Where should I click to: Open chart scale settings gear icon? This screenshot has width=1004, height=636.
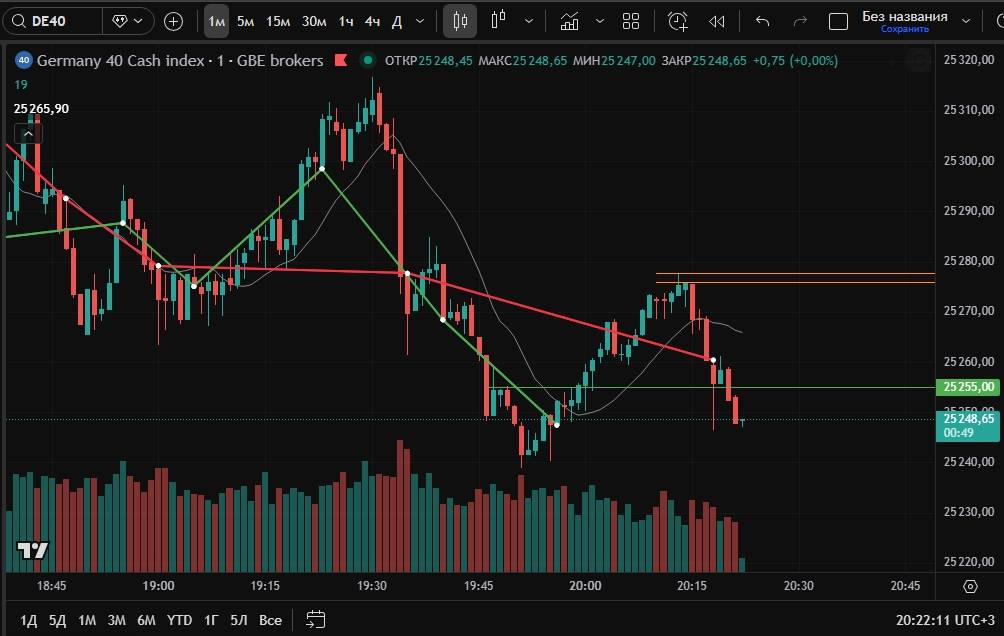click(x=970, y=586)
